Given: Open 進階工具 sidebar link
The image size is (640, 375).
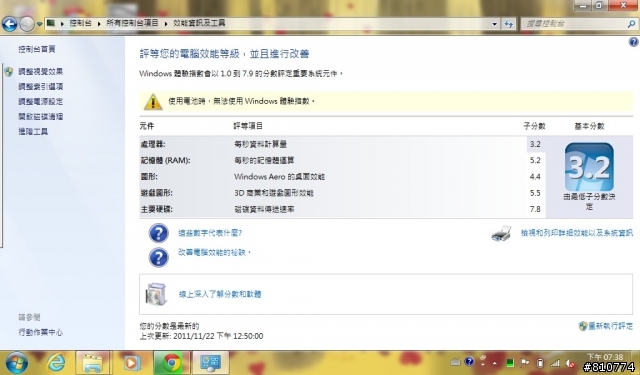Looking at the screenshot, I should click(33, 131).
